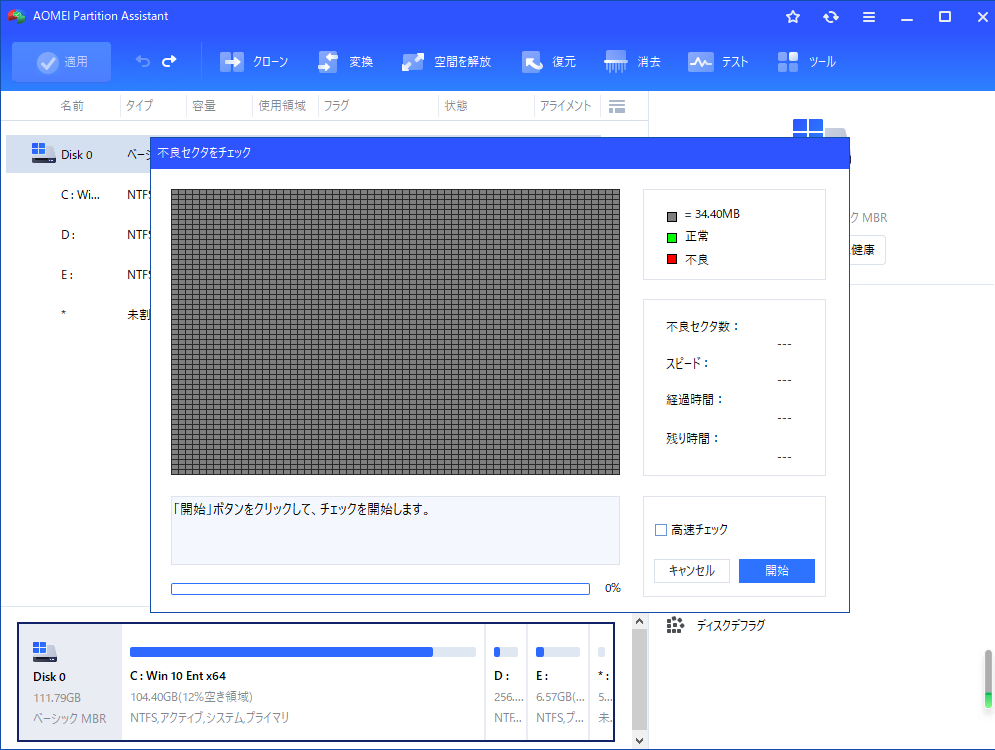Click the gray 34.40MB legend swatch

pyautogui.click(x=672, y=217)
